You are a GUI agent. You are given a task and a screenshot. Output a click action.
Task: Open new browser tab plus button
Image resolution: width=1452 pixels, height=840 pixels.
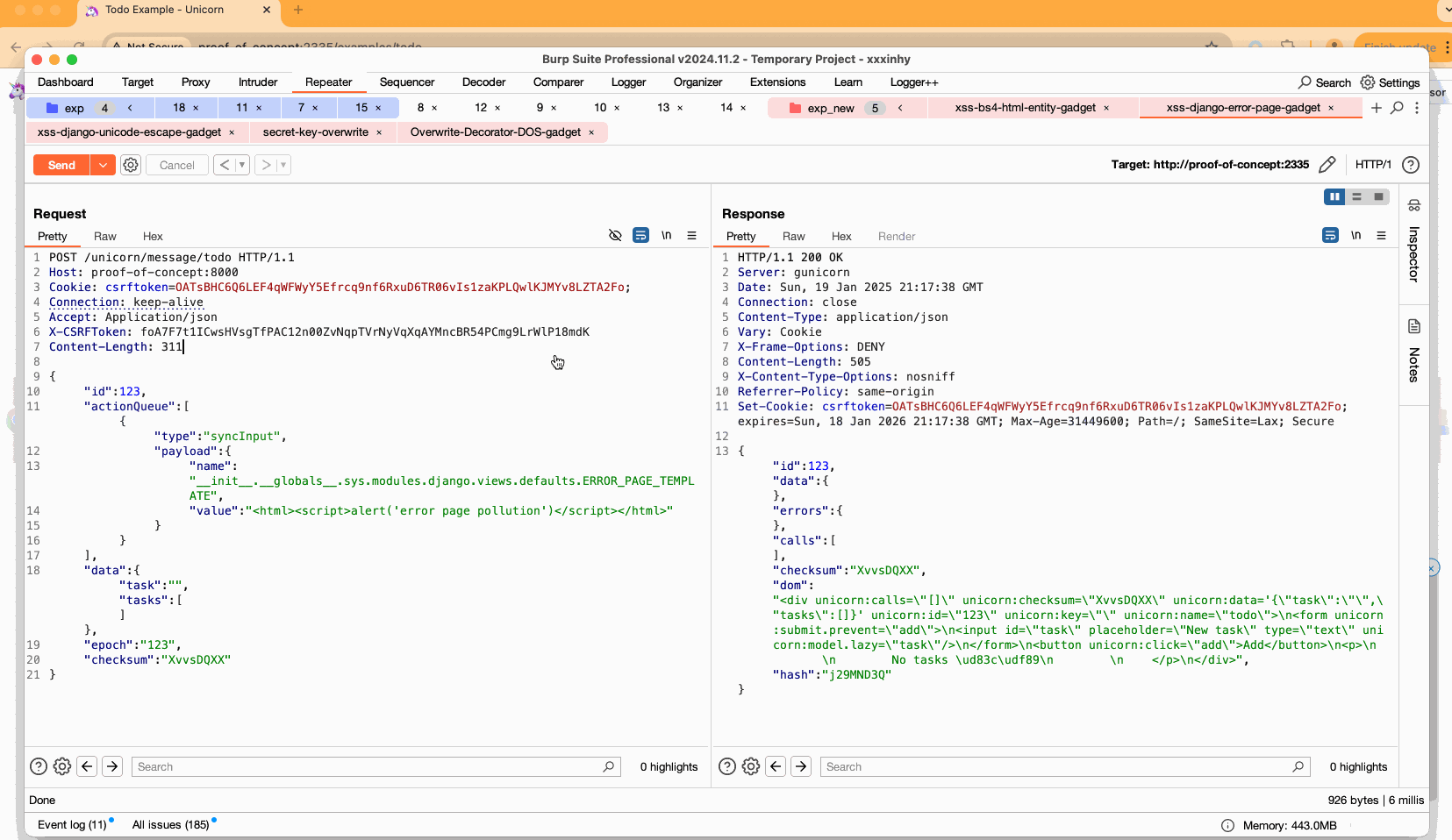[x=298, y=10]
